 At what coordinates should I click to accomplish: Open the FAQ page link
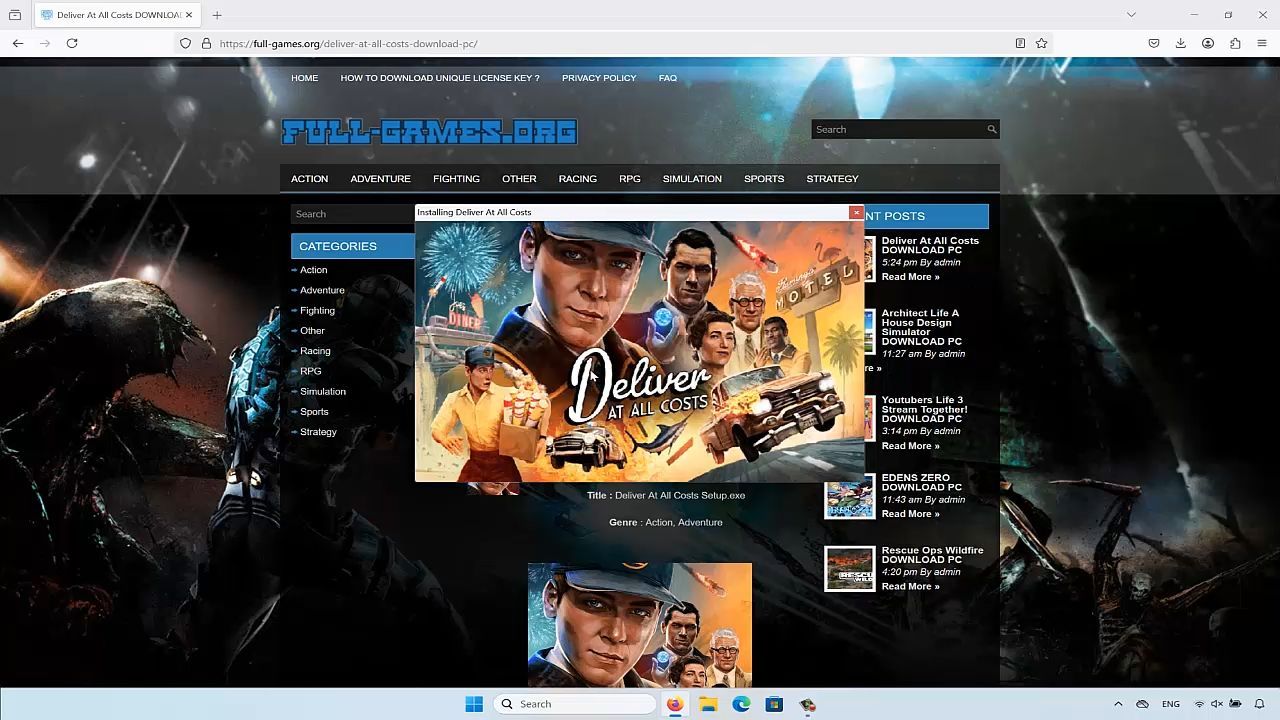click(x=667, y=78)
